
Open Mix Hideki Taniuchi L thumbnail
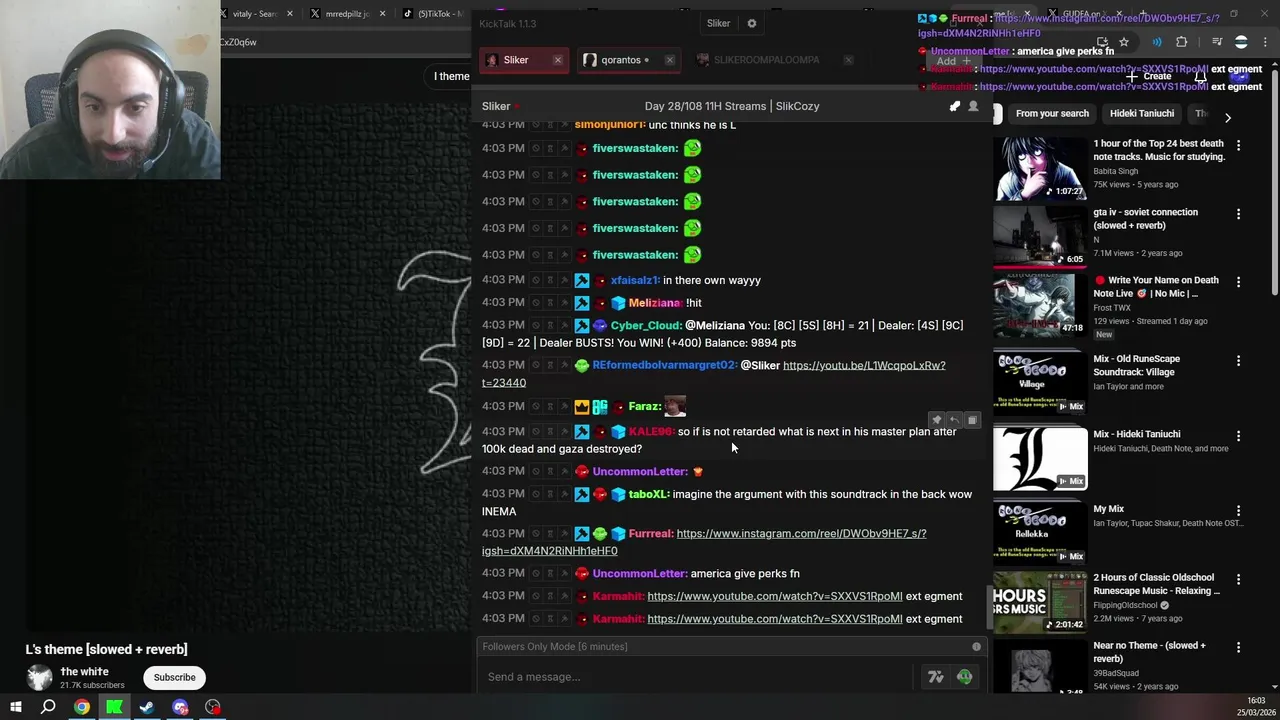coord(1040,459)
